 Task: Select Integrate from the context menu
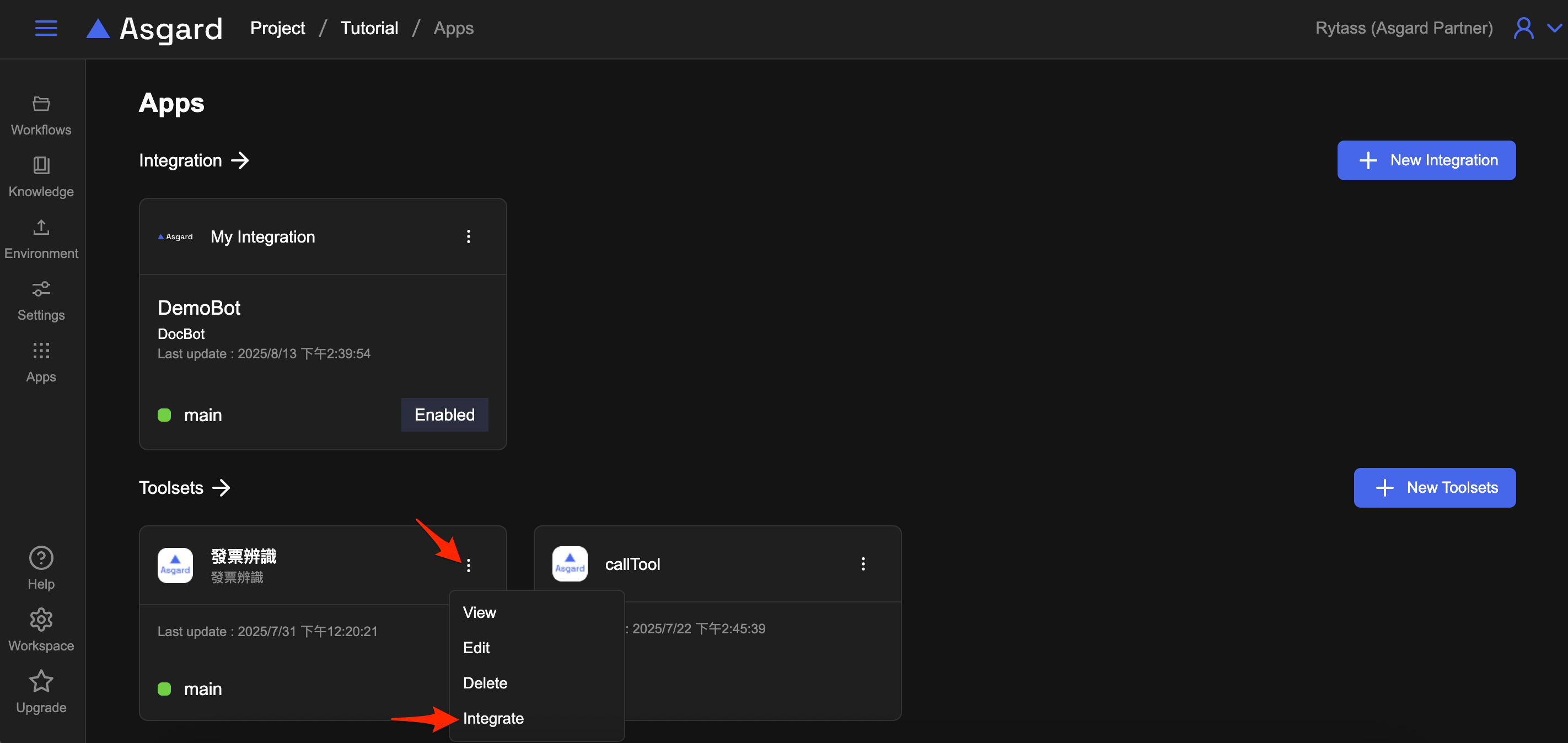493,718
